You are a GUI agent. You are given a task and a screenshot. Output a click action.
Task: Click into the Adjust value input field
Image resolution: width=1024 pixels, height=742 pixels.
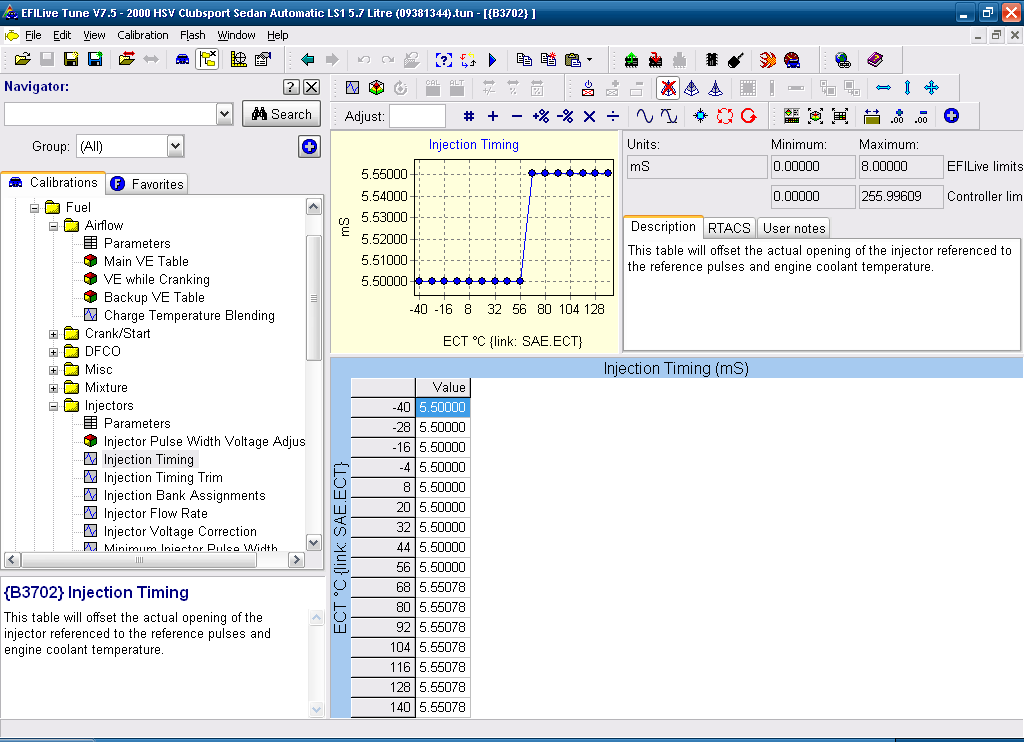(x=417, y=116)
